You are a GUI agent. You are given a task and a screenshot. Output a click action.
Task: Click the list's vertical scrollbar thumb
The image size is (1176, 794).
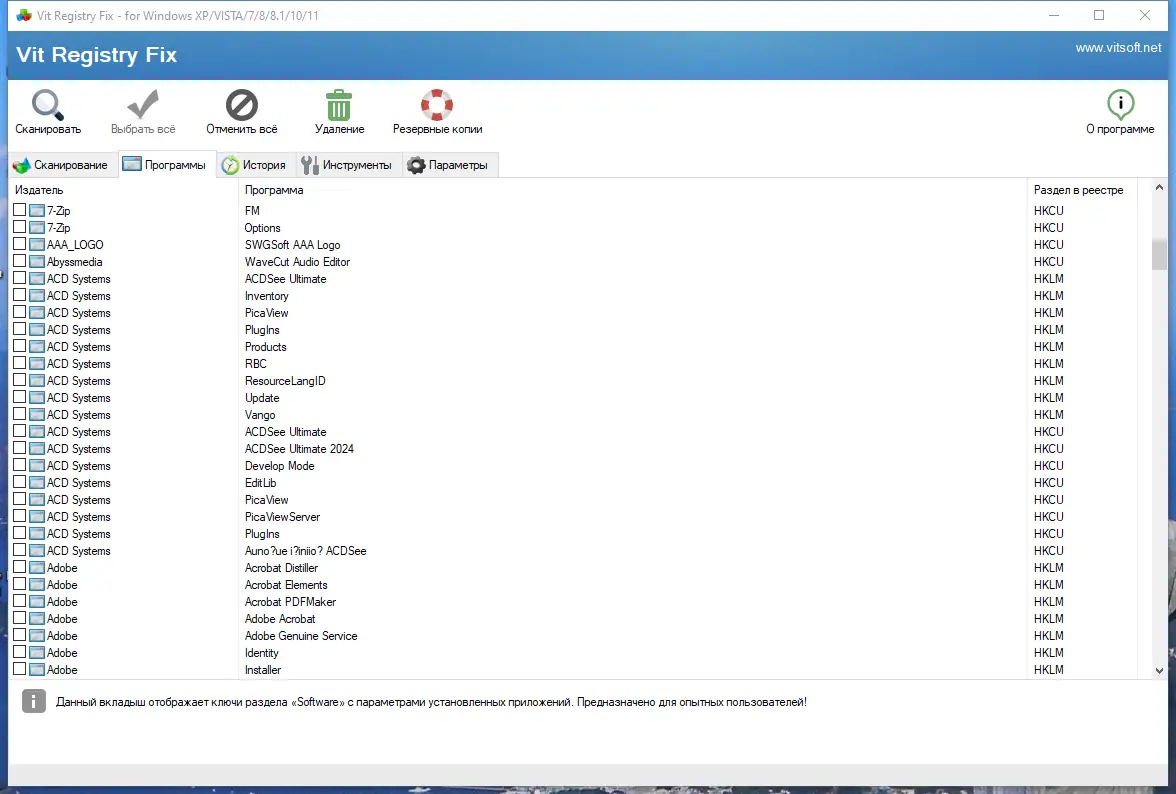pyautogui.click(x=1159, y=255)
